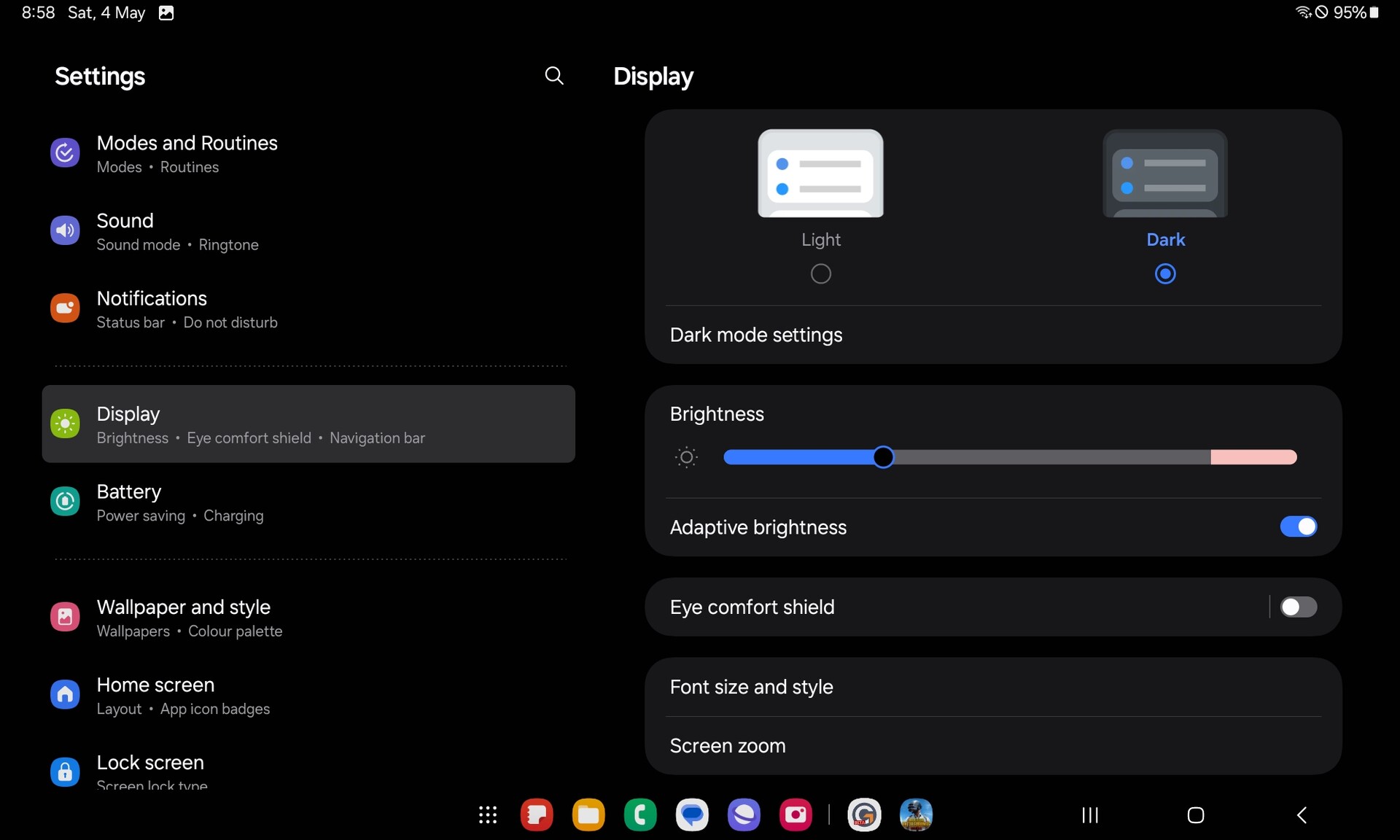
Task: Tap the Sound speaker icon
Action: click(x=65, y=230)
